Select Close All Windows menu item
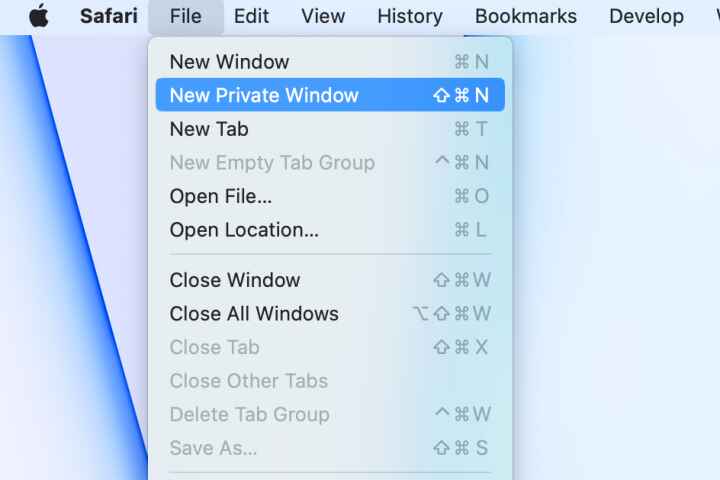 pos(330,313)
